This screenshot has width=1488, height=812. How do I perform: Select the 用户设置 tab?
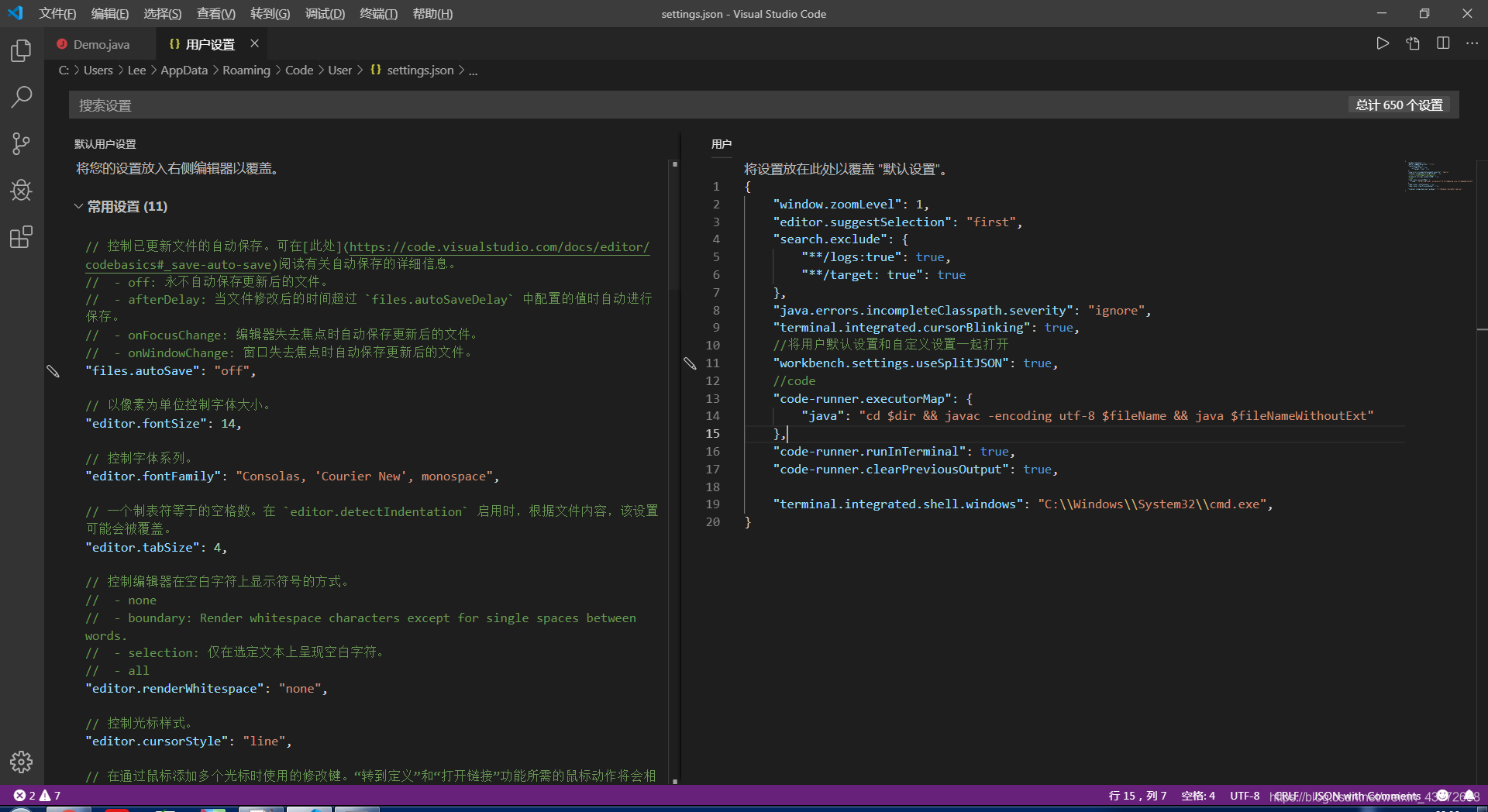click(x=211, y=44)
